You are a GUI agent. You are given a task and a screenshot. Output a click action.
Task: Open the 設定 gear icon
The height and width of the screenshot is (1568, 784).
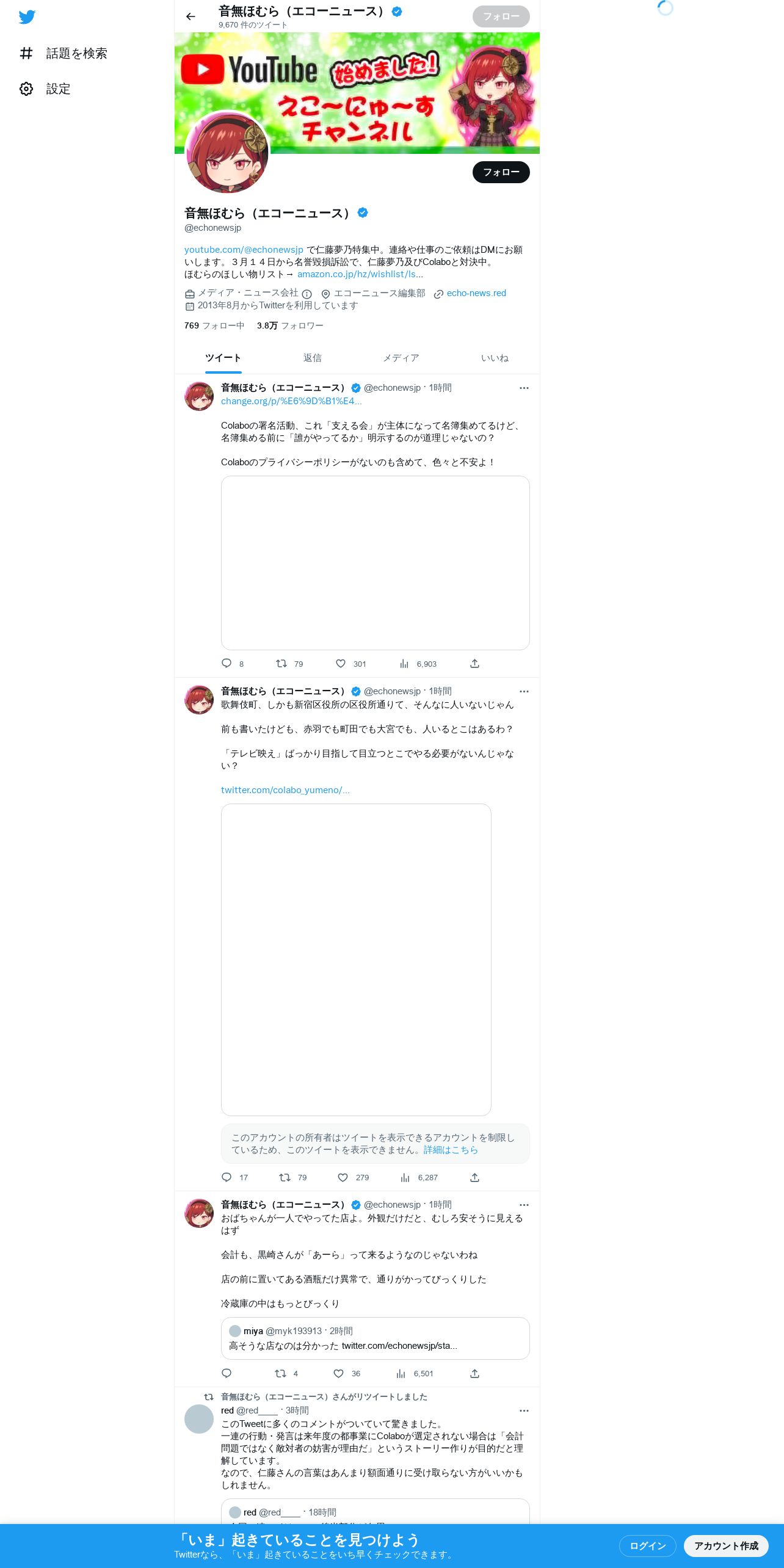26,89
